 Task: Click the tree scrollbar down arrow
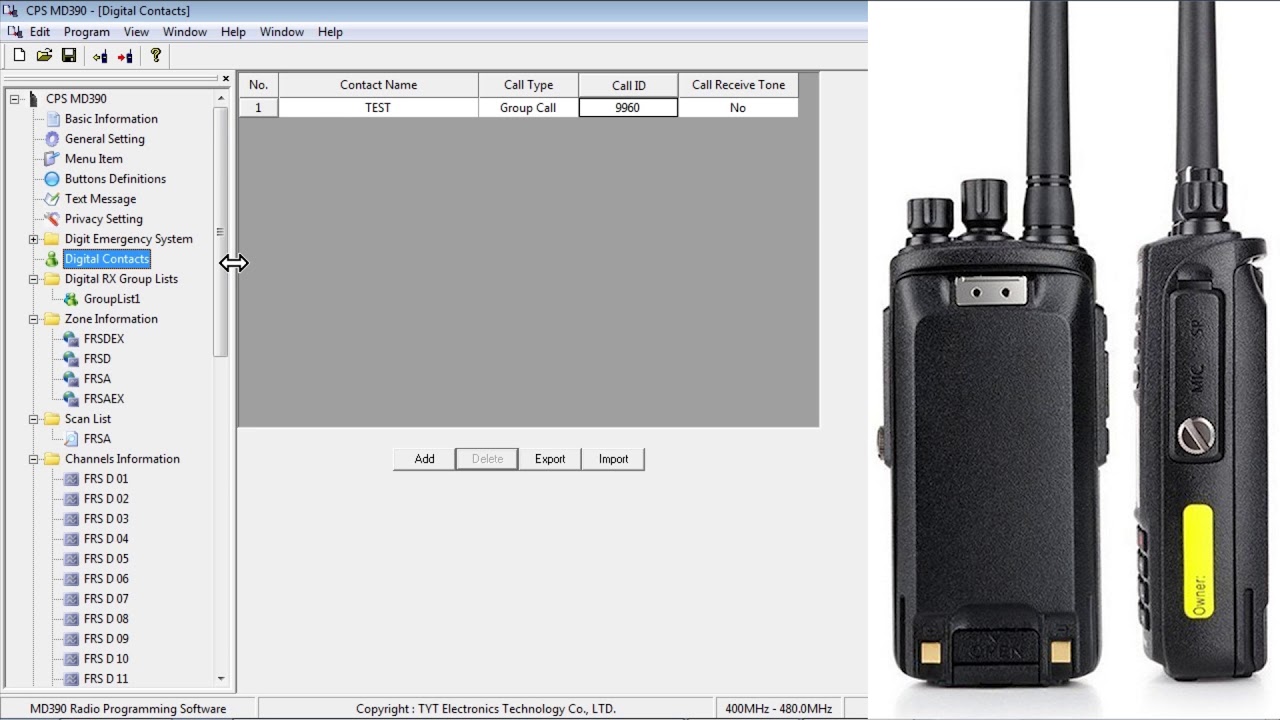click(x=221, y=679)
